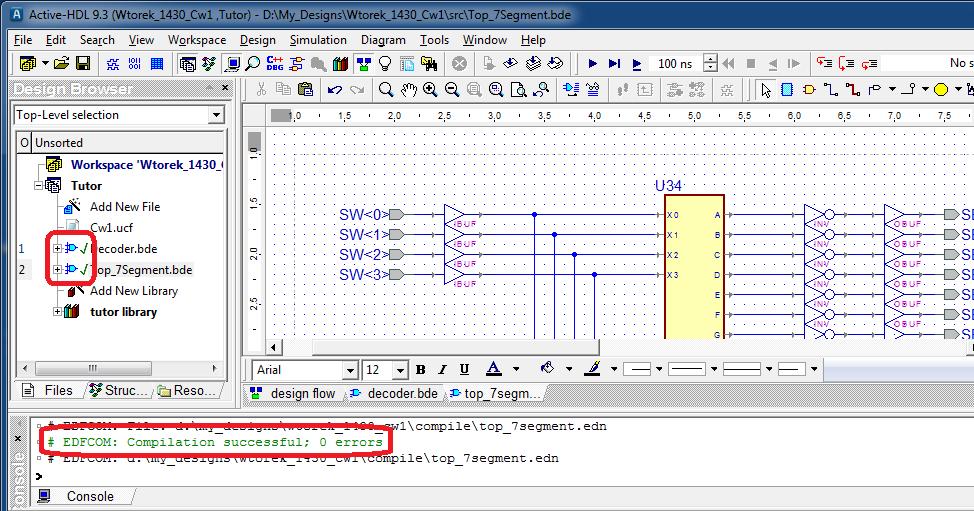Image resolution: width=974 pixels, height=511 pixels.
Task: Switch to the Resources tab in Design Browser
Action: pyautogui.click(x=186, y=391)
